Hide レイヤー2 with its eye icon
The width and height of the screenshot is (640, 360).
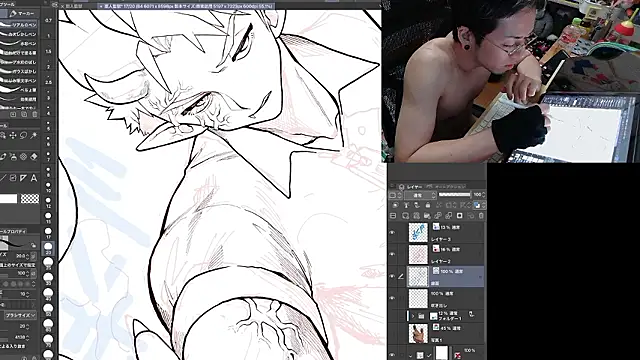pos(392,254)
